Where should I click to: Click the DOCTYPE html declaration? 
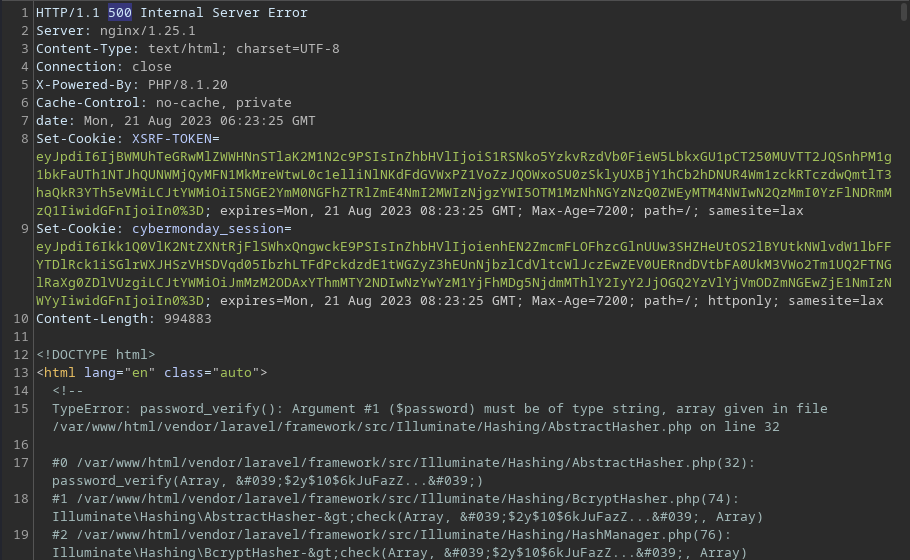point(96,355)
